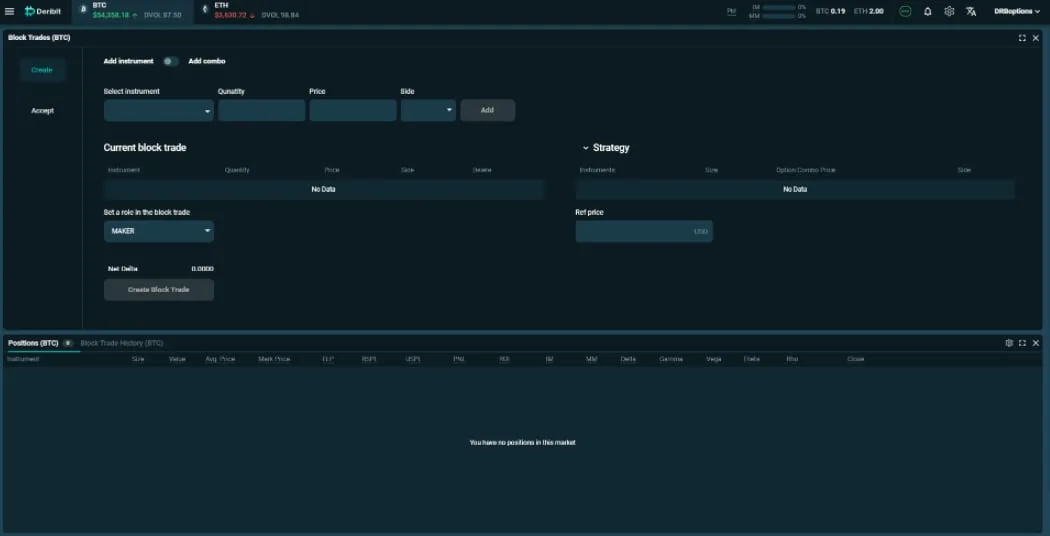This screenshot has height=536, width=1050.
Task: Click the Ethereum coin icon
Action: click(x=205, y=9)
